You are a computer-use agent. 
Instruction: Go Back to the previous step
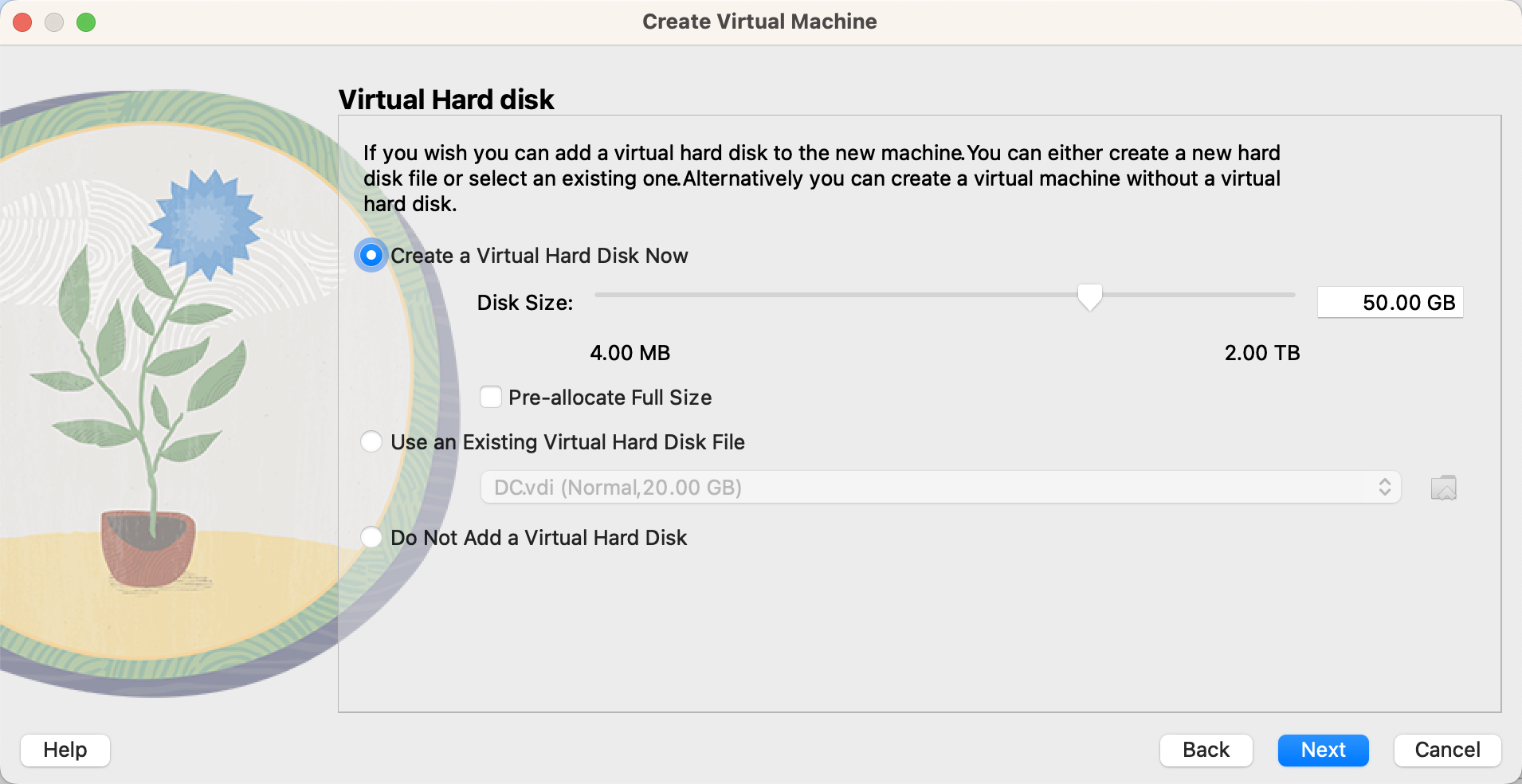click(x=1206, y=750)
